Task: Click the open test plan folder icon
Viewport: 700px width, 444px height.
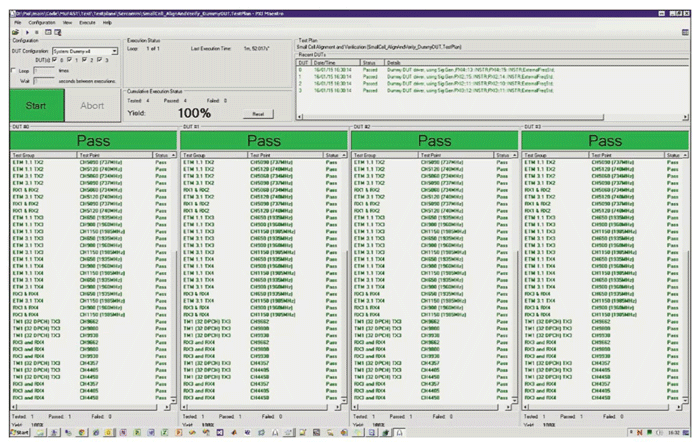Action: [15, 32]
